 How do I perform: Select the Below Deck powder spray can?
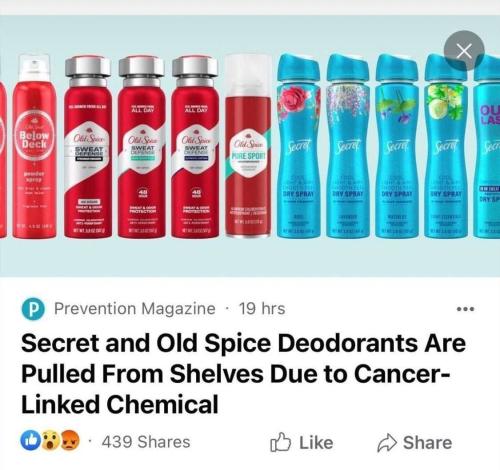[x=35, y=146]
